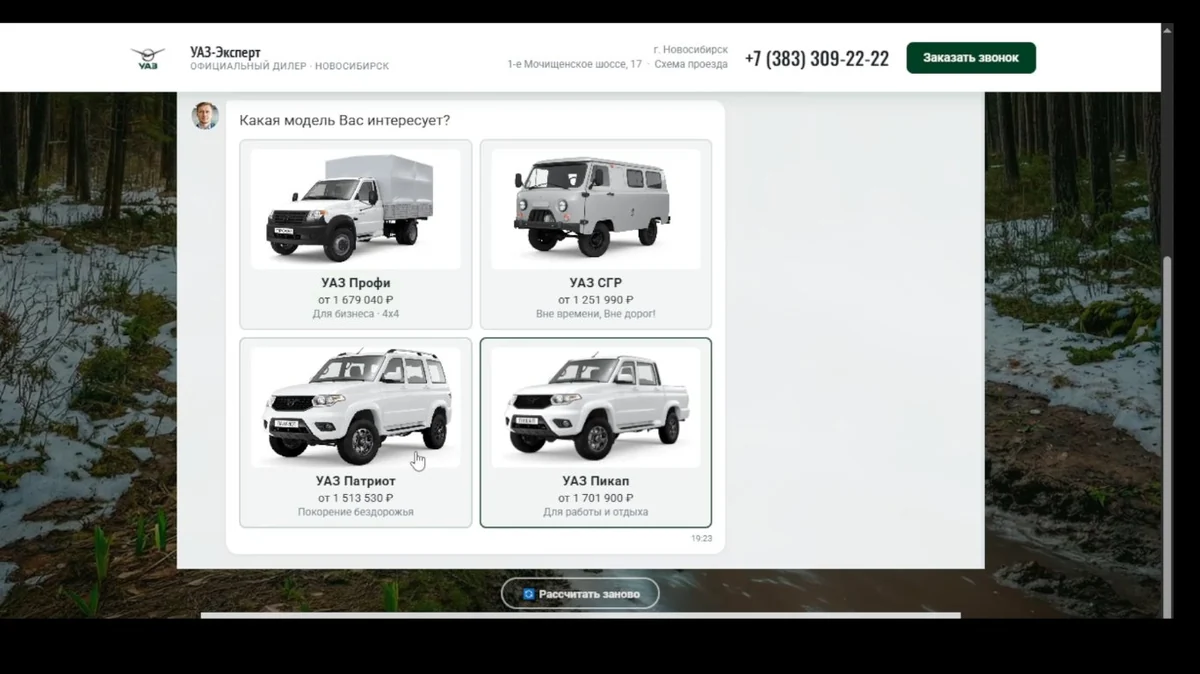Click the УАЗ СГР van photo
Viewport: 1200px width, 674px height.
[x=596, y=208]
